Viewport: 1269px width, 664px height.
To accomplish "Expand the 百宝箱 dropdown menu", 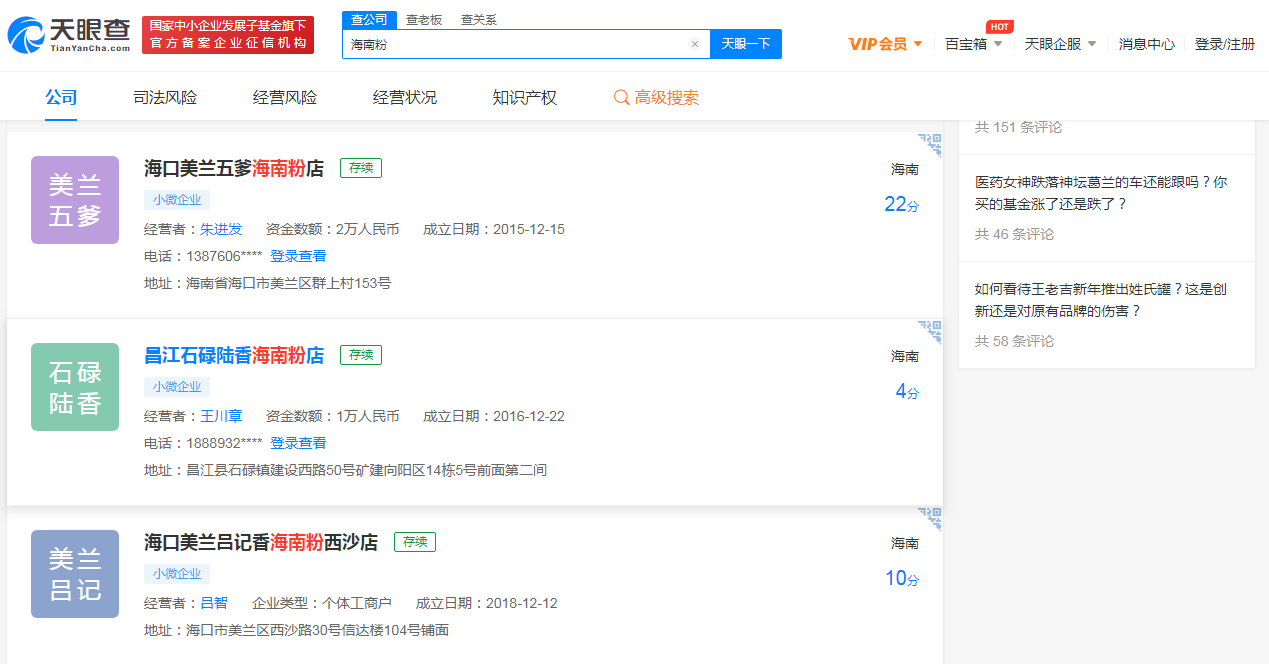I will tap(973, 44).
